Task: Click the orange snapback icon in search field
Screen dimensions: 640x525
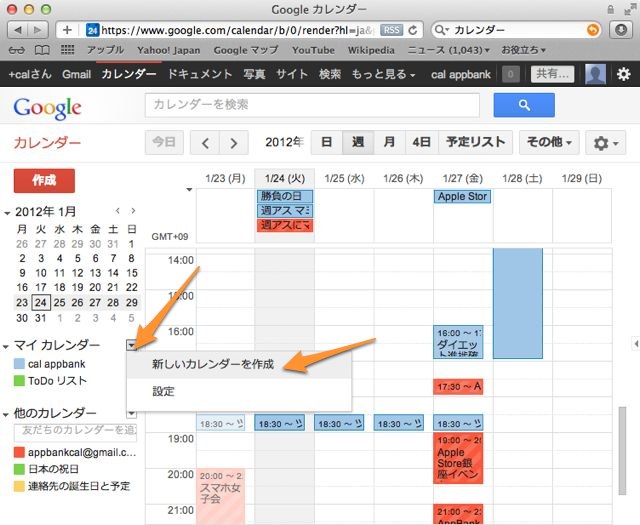Action: 593,30
